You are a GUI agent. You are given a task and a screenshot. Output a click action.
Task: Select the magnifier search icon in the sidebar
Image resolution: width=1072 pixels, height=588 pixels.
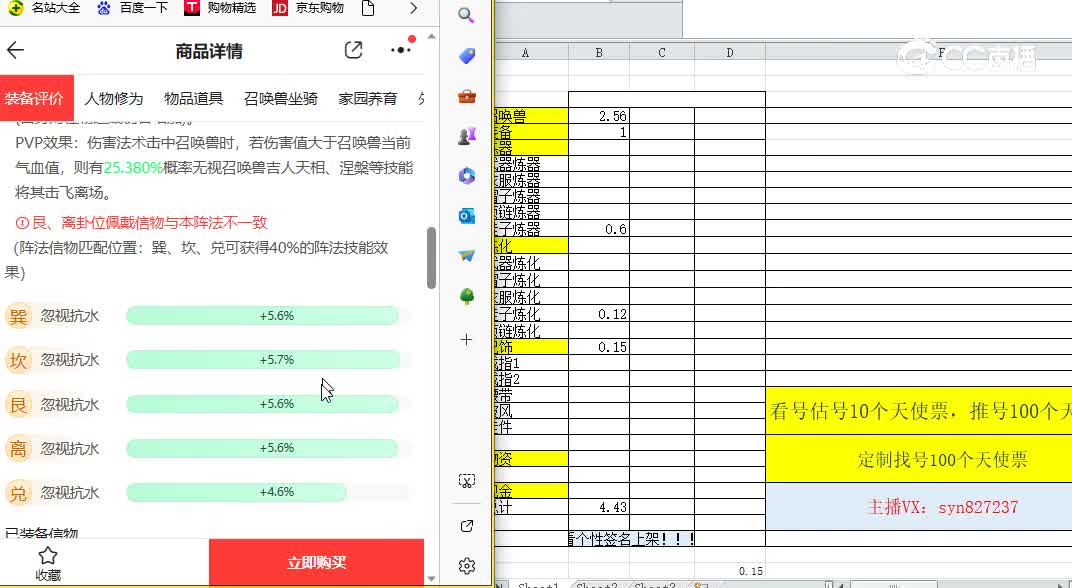(x=466, y=15)
